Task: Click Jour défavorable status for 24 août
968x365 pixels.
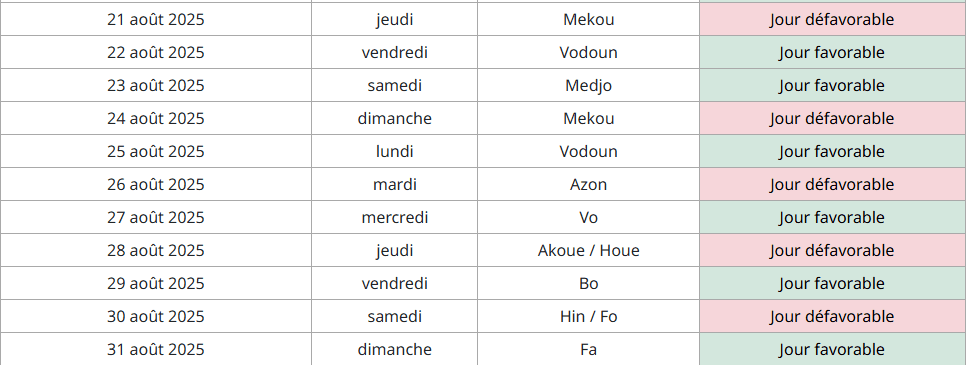Action: tap(832, 119)
